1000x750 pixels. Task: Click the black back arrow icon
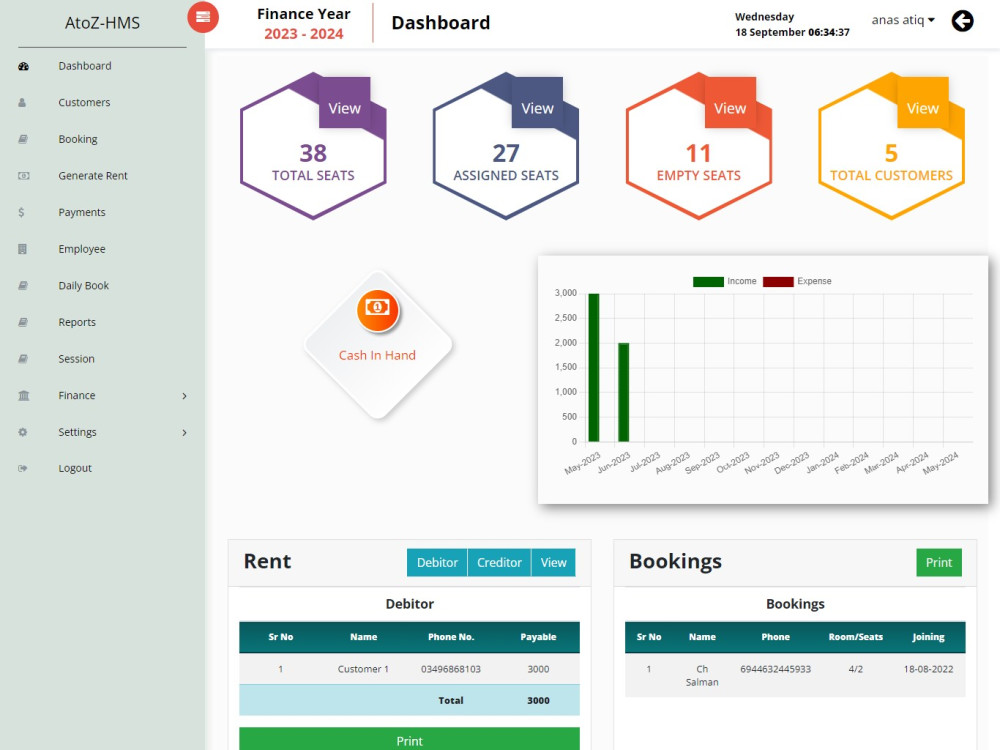962,21
